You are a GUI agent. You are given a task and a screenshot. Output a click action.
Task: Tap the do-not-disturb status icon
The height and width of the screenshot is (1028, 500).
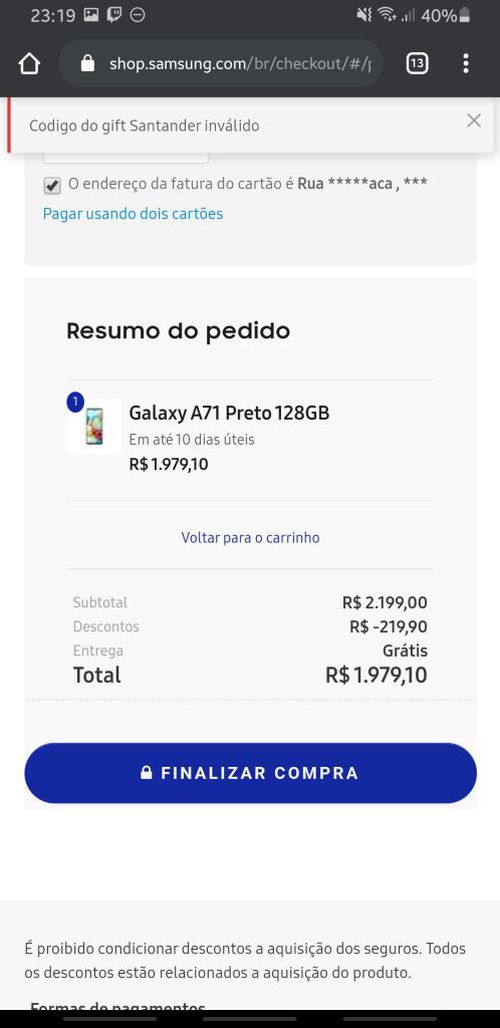tap(138, 15)
